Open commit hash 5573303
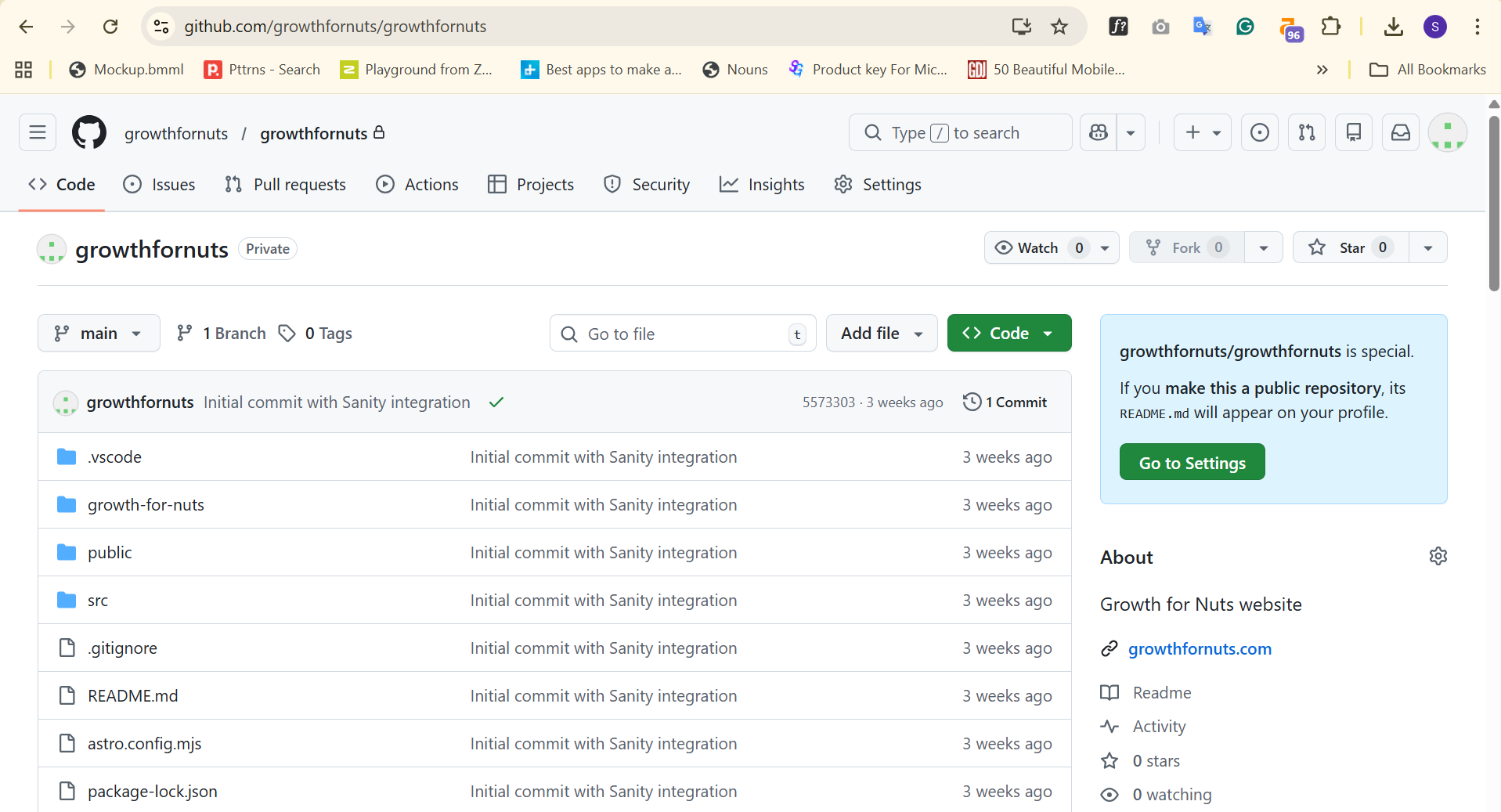 (x=828, y=402)
